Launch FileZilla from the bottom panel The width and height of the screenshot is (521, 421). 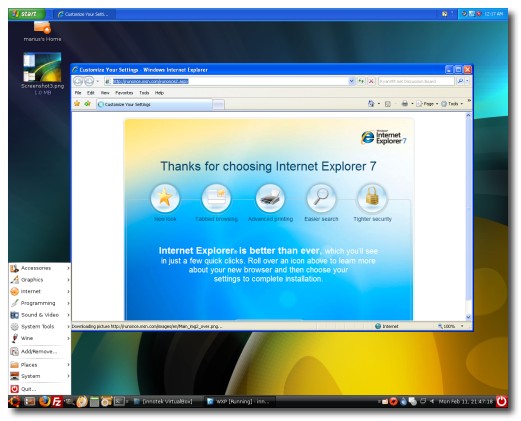coord(57,401)
